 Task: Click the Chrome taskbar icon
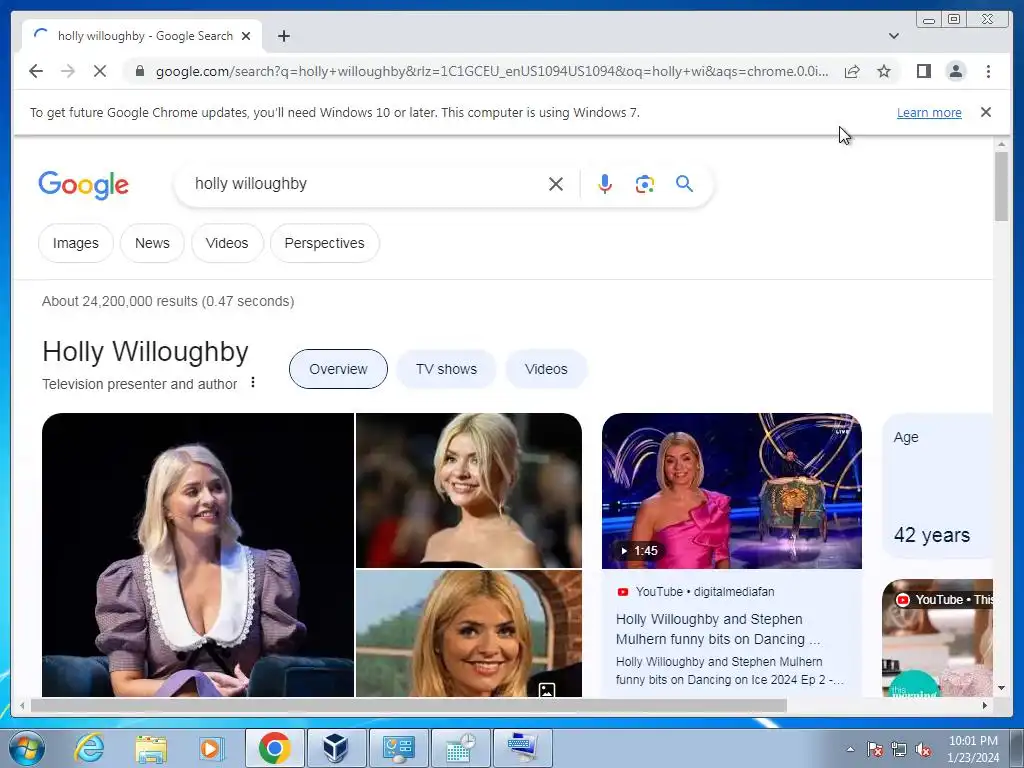[x=274, y=748]
